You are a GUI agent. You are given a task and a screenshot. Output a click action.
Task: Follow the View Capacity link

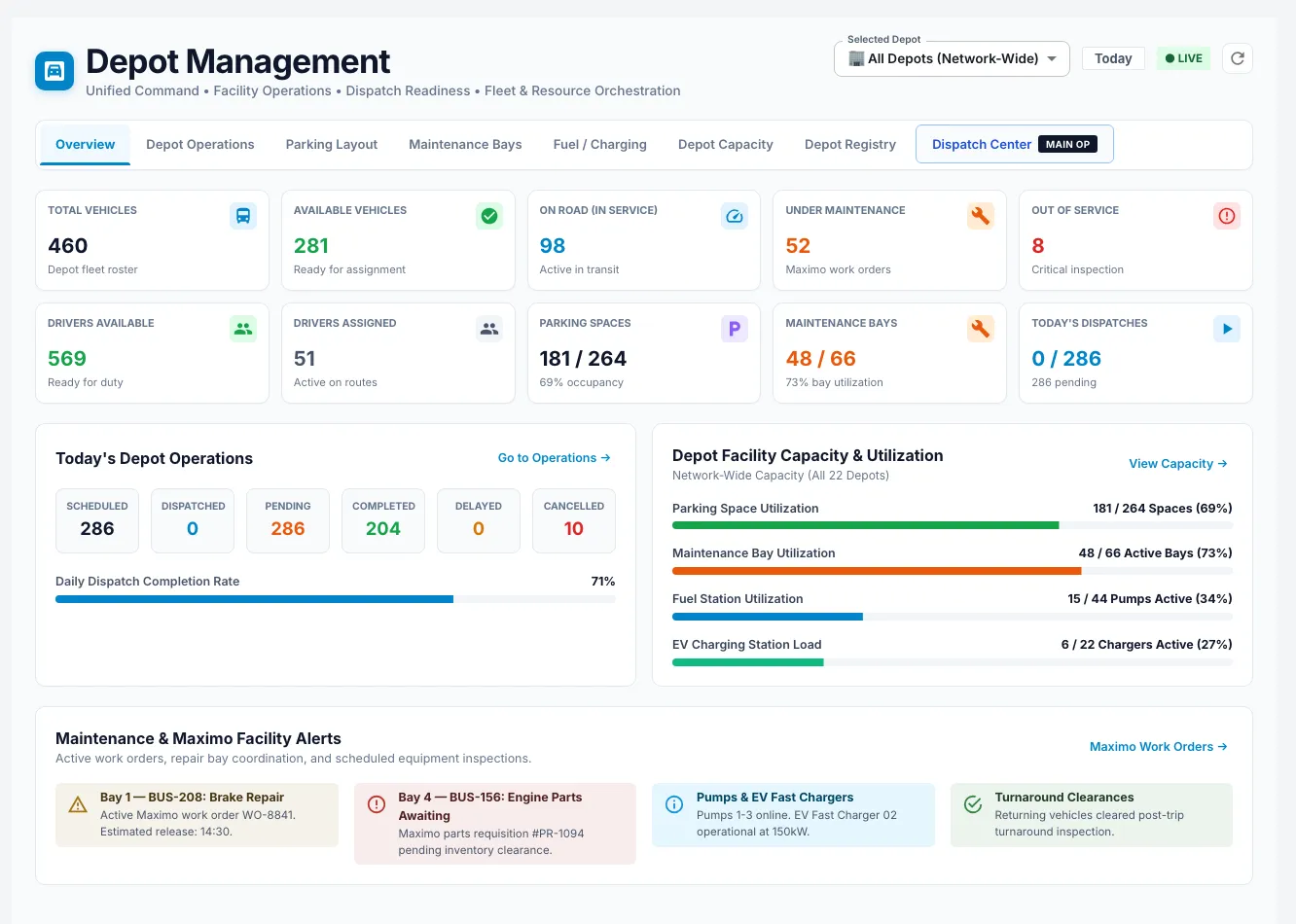click(1178, 464)
